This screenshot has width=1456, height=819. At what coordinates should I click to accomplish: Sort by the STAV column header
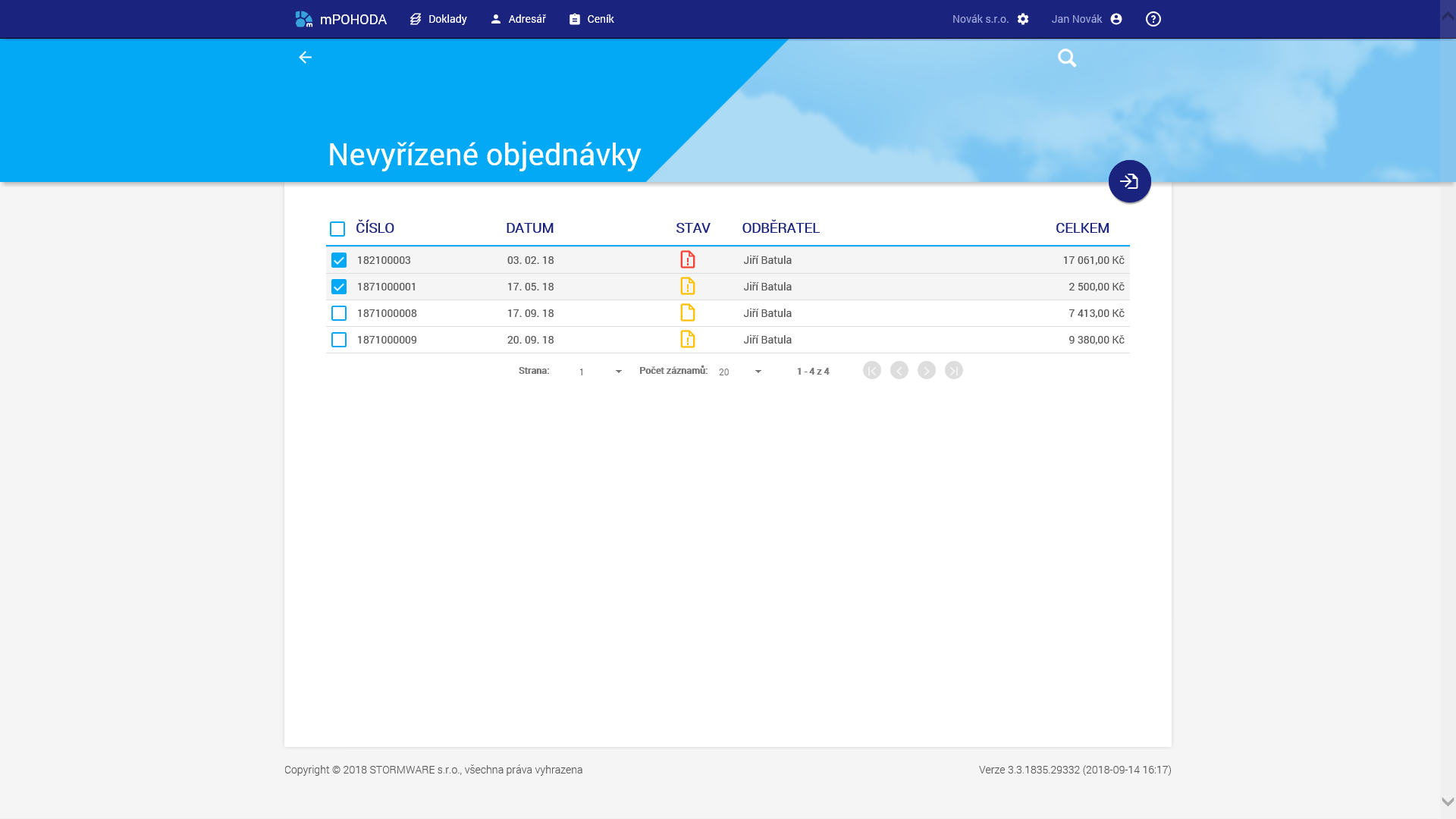pos(693,228)
